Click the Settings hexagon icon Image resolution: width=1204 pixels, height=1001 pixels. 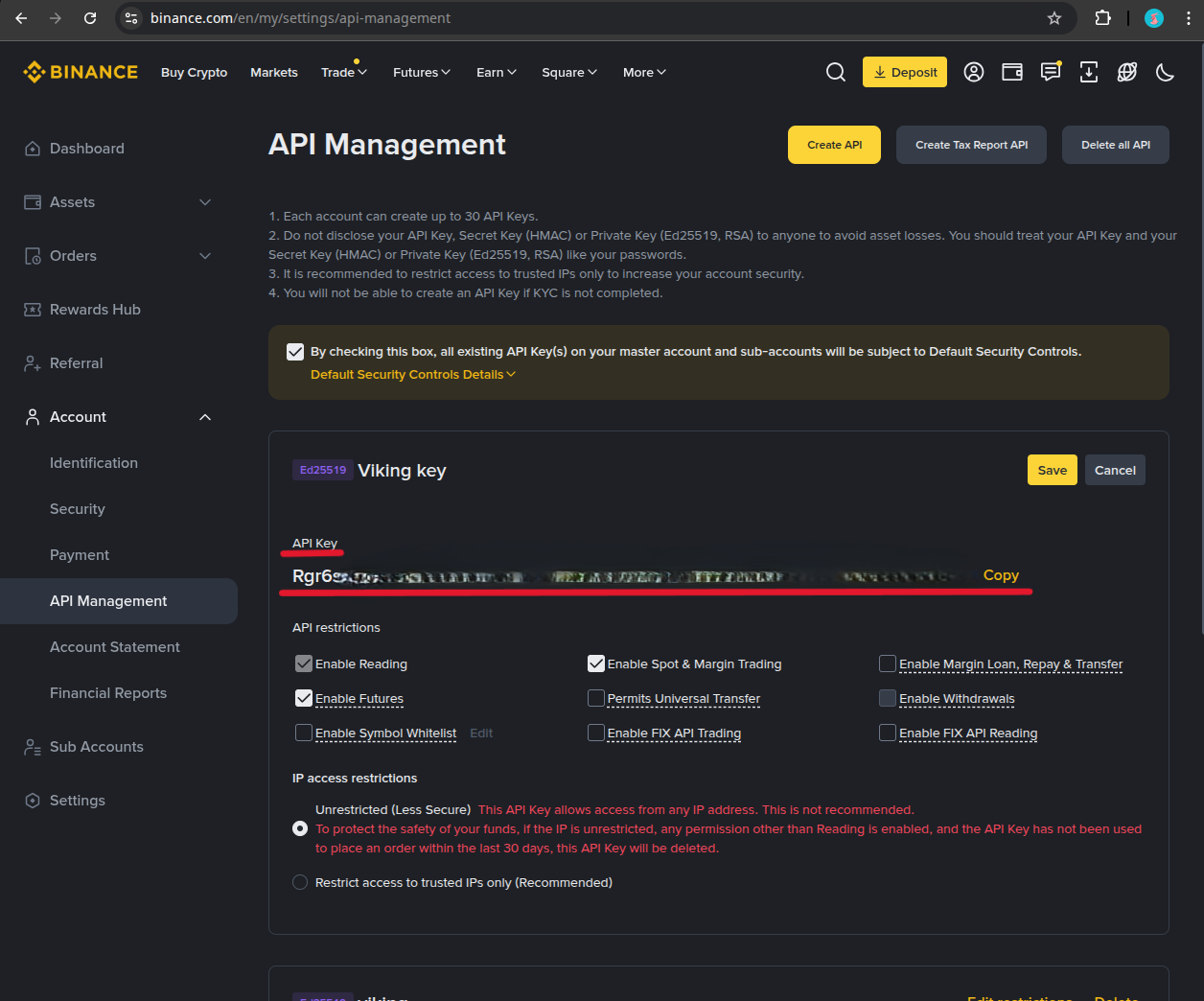coord(33,801)
